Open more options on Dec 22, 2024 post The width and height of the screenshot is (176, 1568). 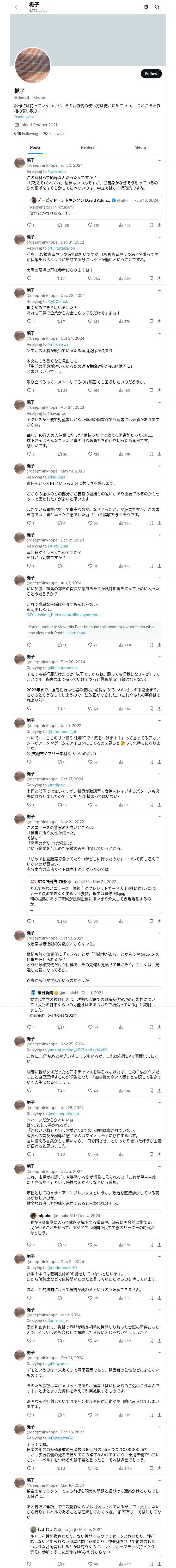pyautogui.click(x=159, y=290)
